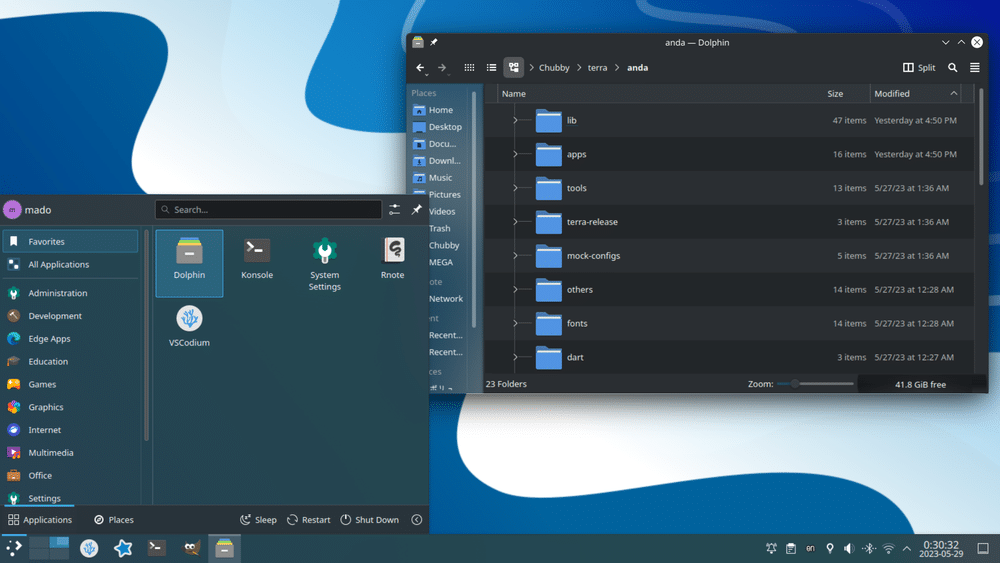Open Home in Places panel
1000x563 pixels.
(x=441, y=110)
